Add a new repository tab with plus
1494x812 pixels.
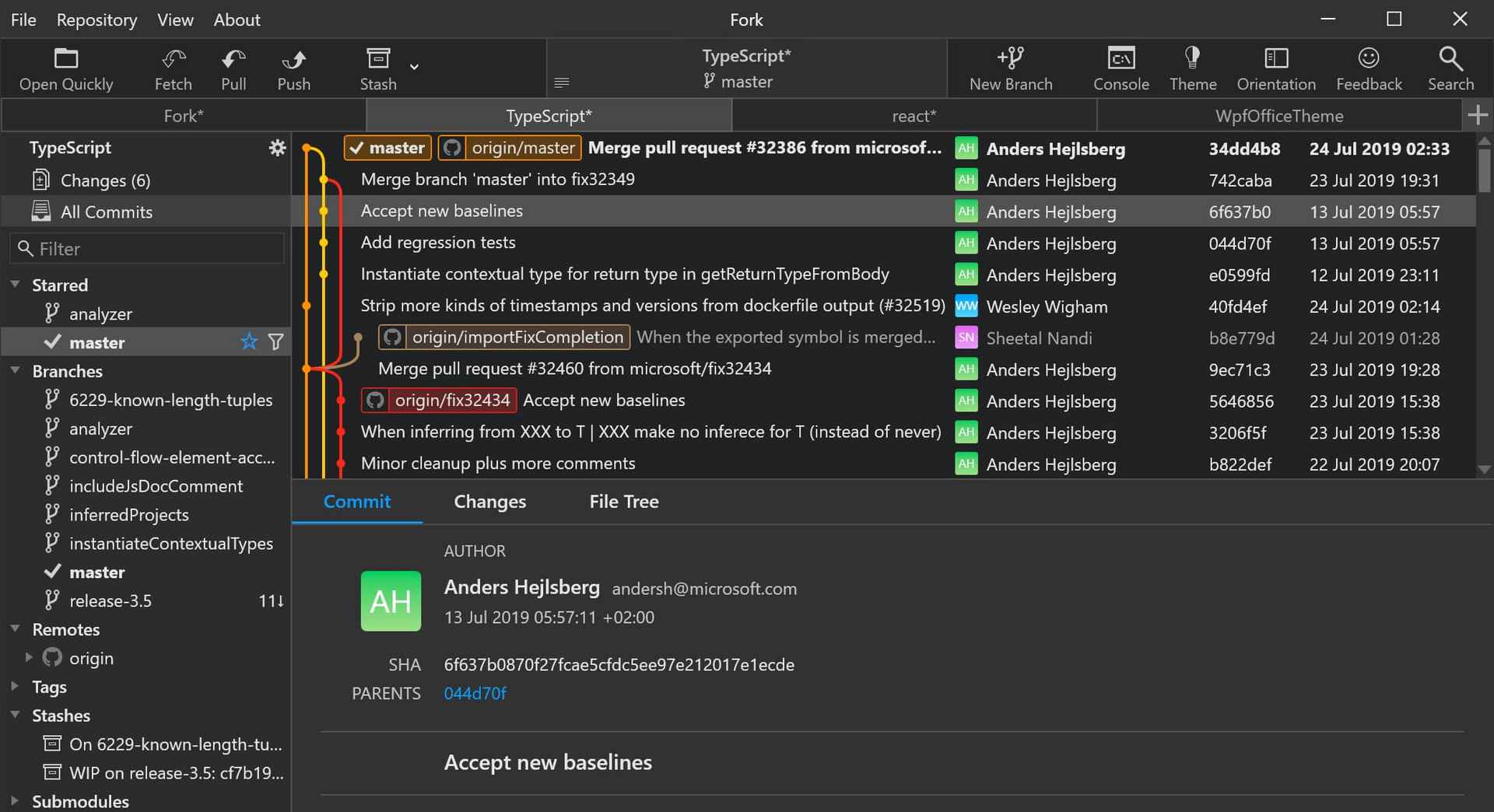(x=1478, y=116)
